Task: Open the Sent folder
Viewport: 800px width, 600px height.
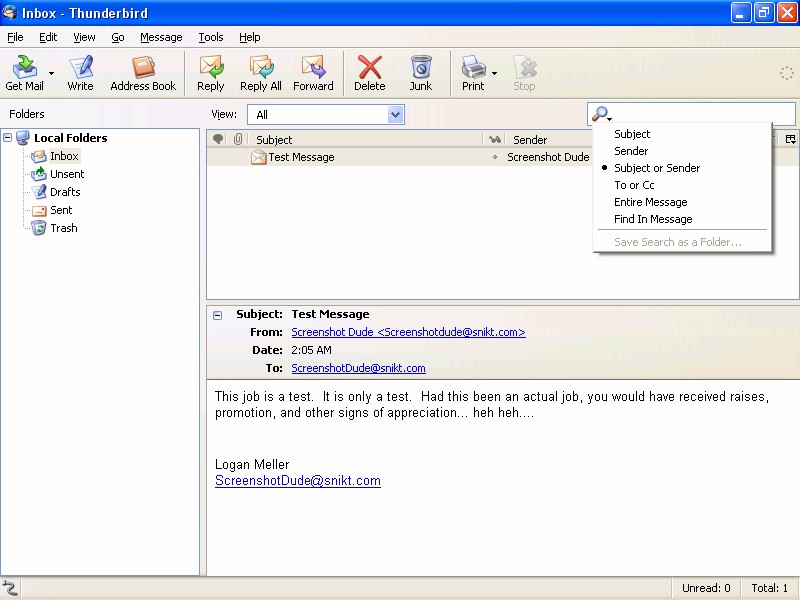Action: (x=61, y=210)
